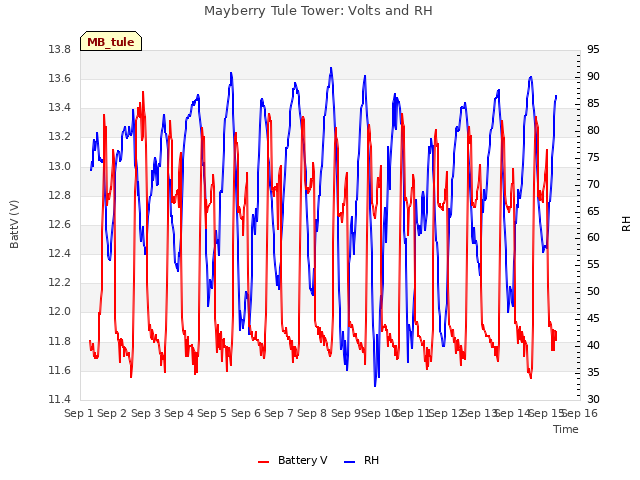Viewport: 640px width, 480px height.
Task: Click the 13.0 voltage tick label
Action: tap(60, 166)
